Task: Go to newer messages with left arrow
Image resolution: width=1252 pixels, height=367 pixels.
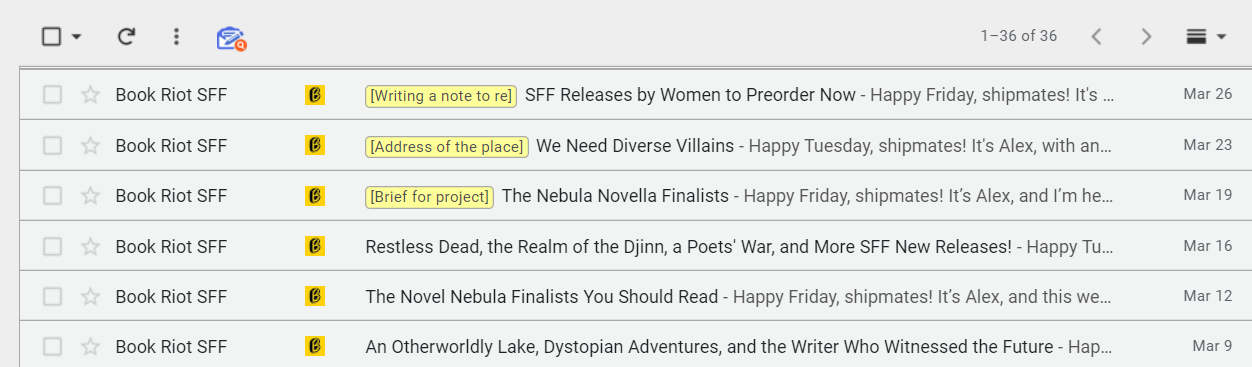Action: 1097,37
